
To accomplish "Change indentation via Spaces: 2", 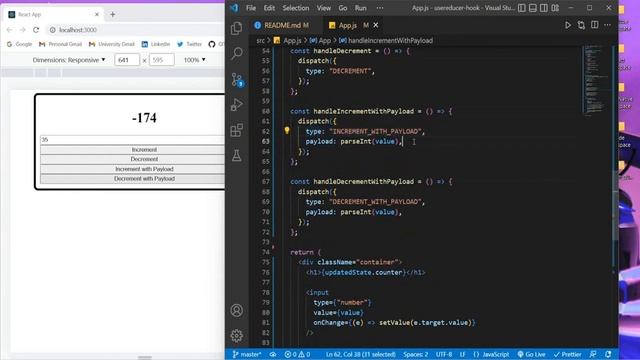I will (416, 354).
